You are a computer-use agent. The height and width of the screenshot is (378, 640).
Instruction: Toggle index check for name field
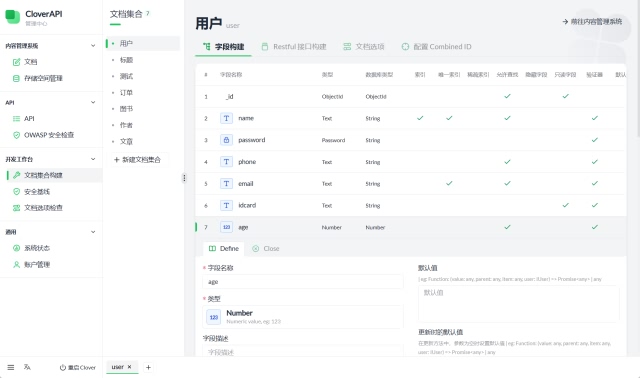(x=420, y=118)
